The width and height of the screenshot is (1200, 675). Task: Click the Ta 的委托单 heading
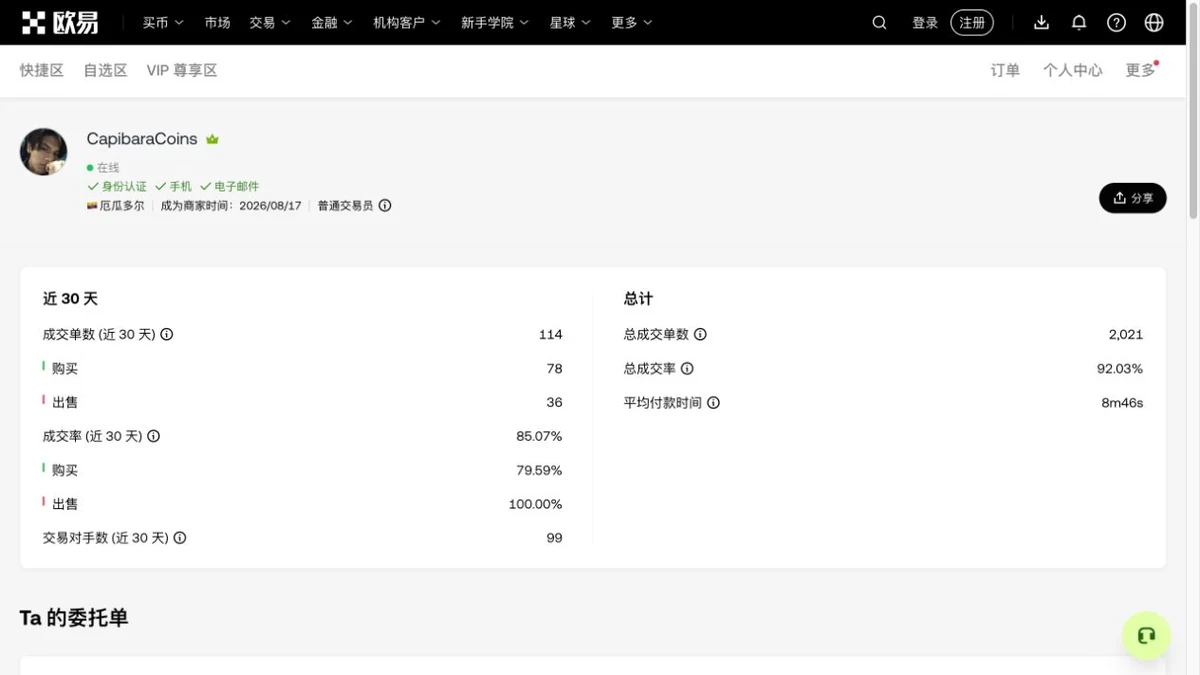click(74, 618)
